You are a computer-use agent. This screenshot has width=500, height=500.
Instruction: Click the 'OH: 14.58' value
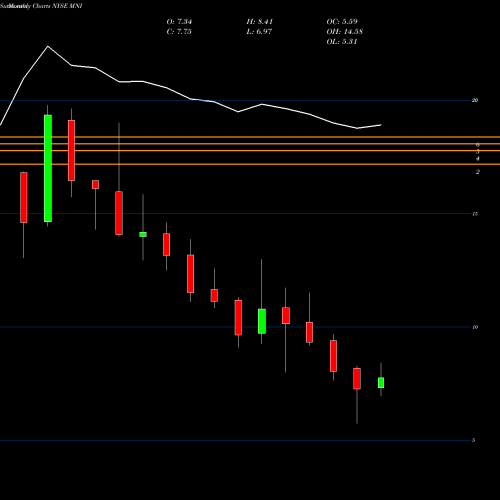pyautogui.click(x=345, y=32)
